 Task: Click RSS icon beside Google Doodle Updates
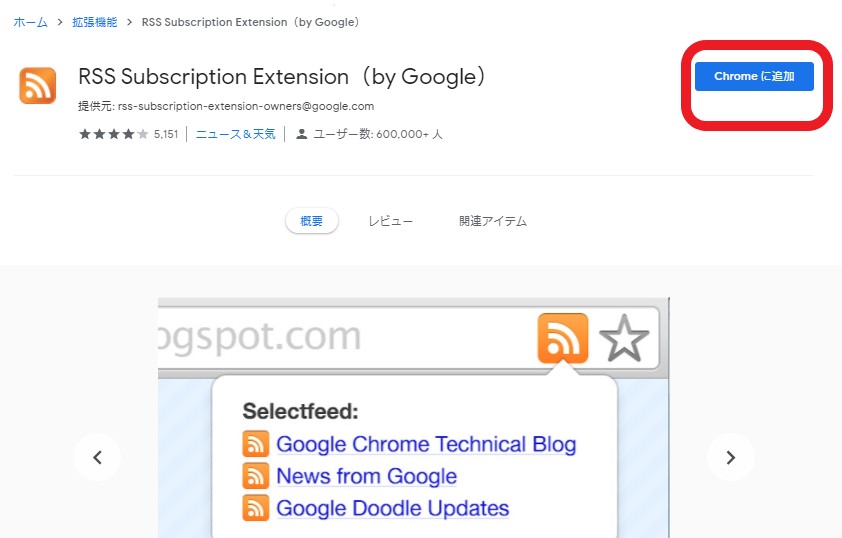[256, 508]
